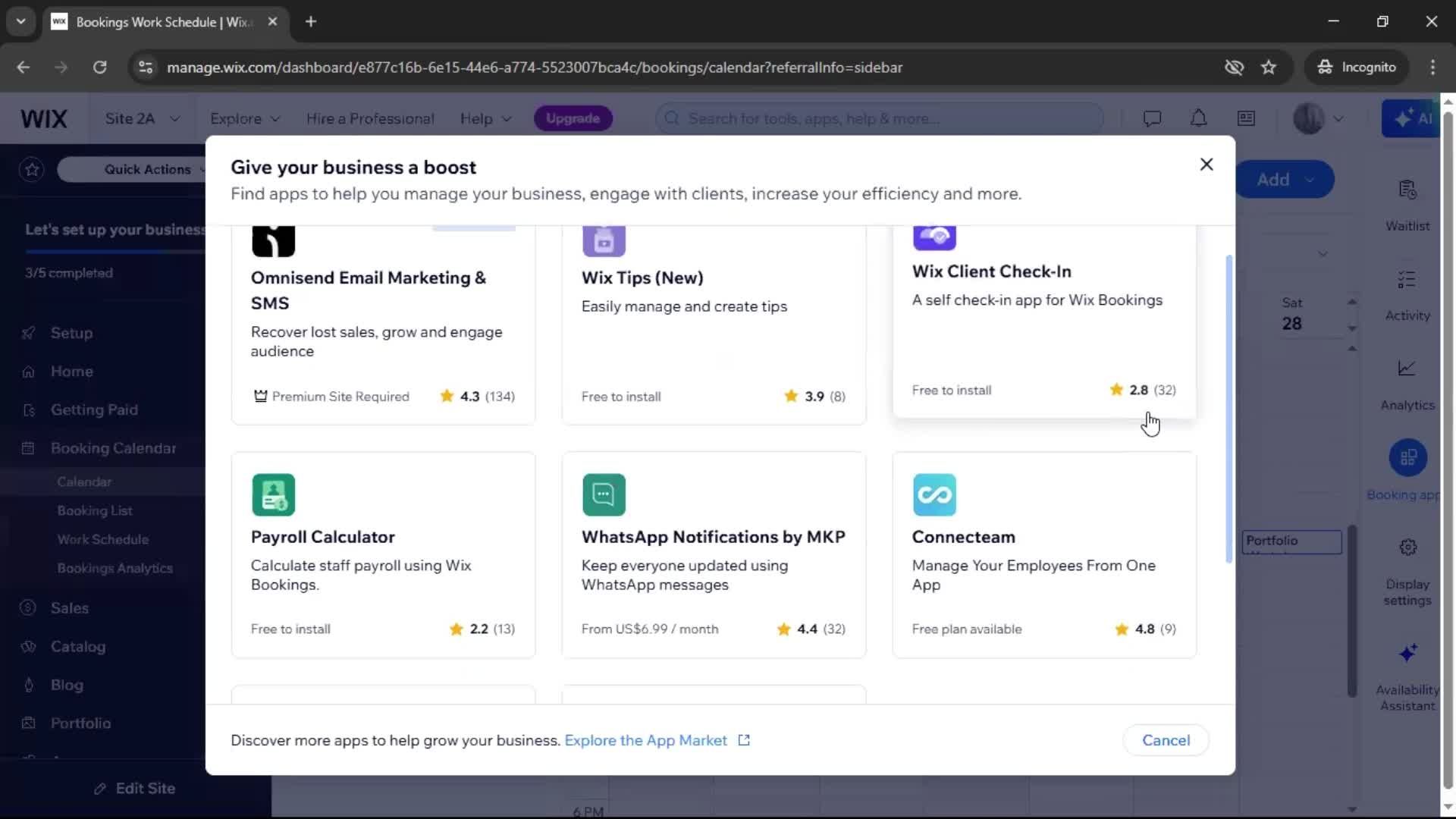The image size is (1456, 819).
Task: Click the dialog's vertical scrollbar
Action: [1228, 409]
